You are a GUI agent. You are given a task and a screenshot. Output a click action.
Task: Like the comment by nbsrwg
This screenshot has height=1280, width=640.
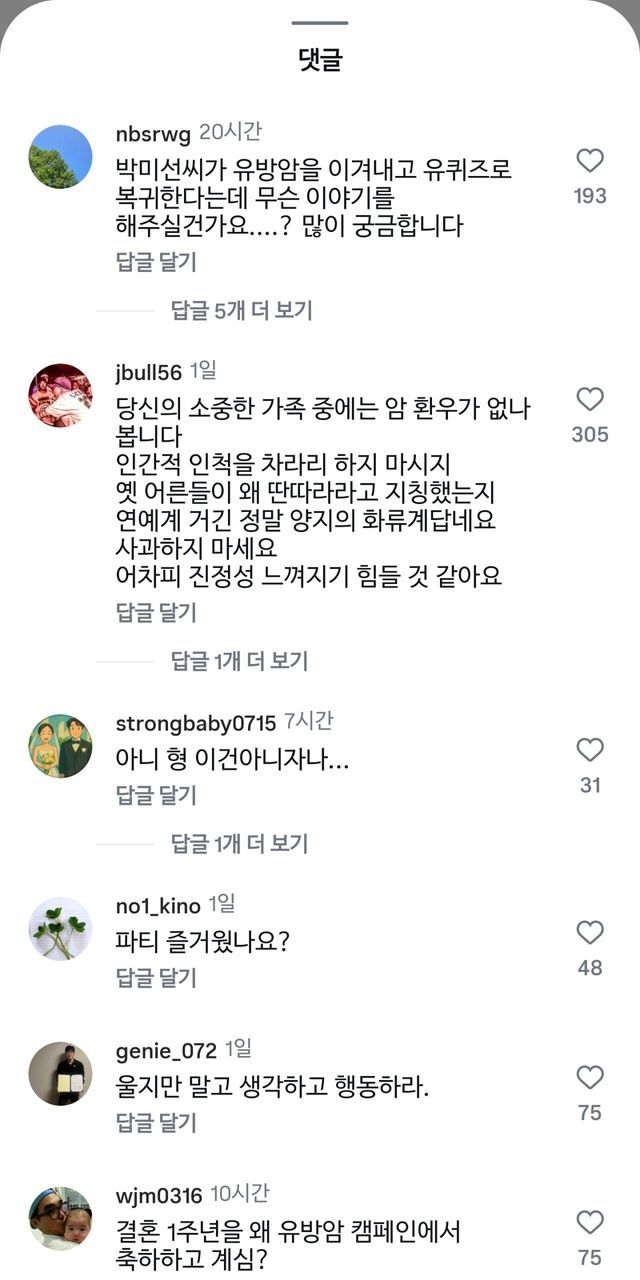point(590,161)
